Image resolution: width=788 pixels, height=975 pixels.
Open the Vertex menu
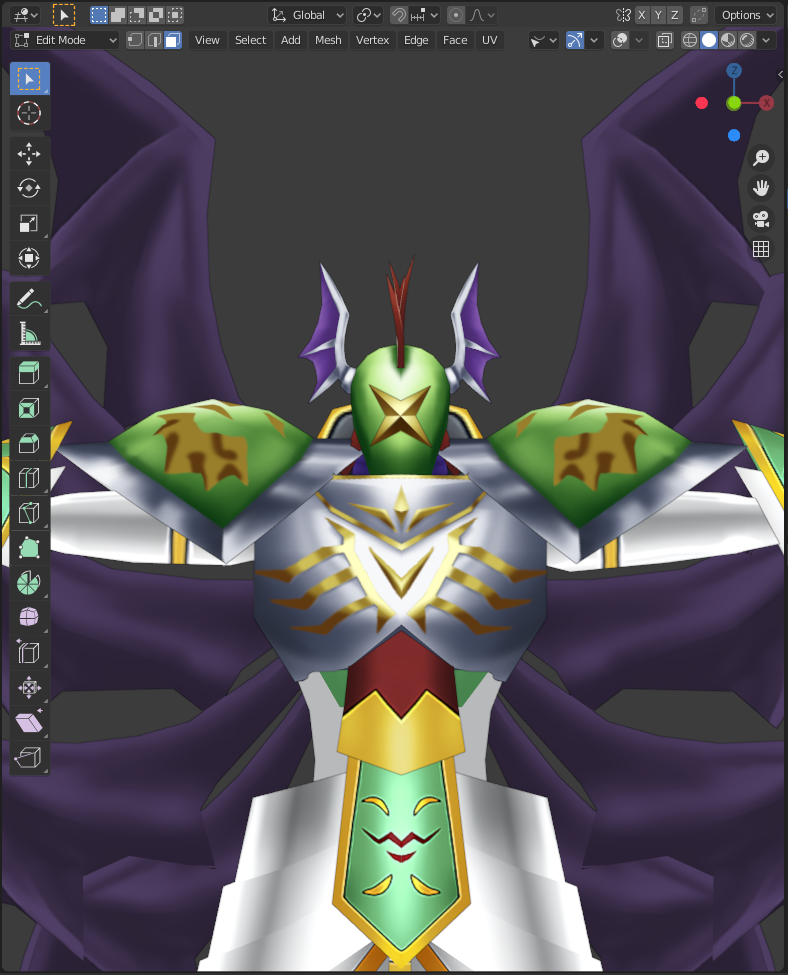click(x=373, y=40)
